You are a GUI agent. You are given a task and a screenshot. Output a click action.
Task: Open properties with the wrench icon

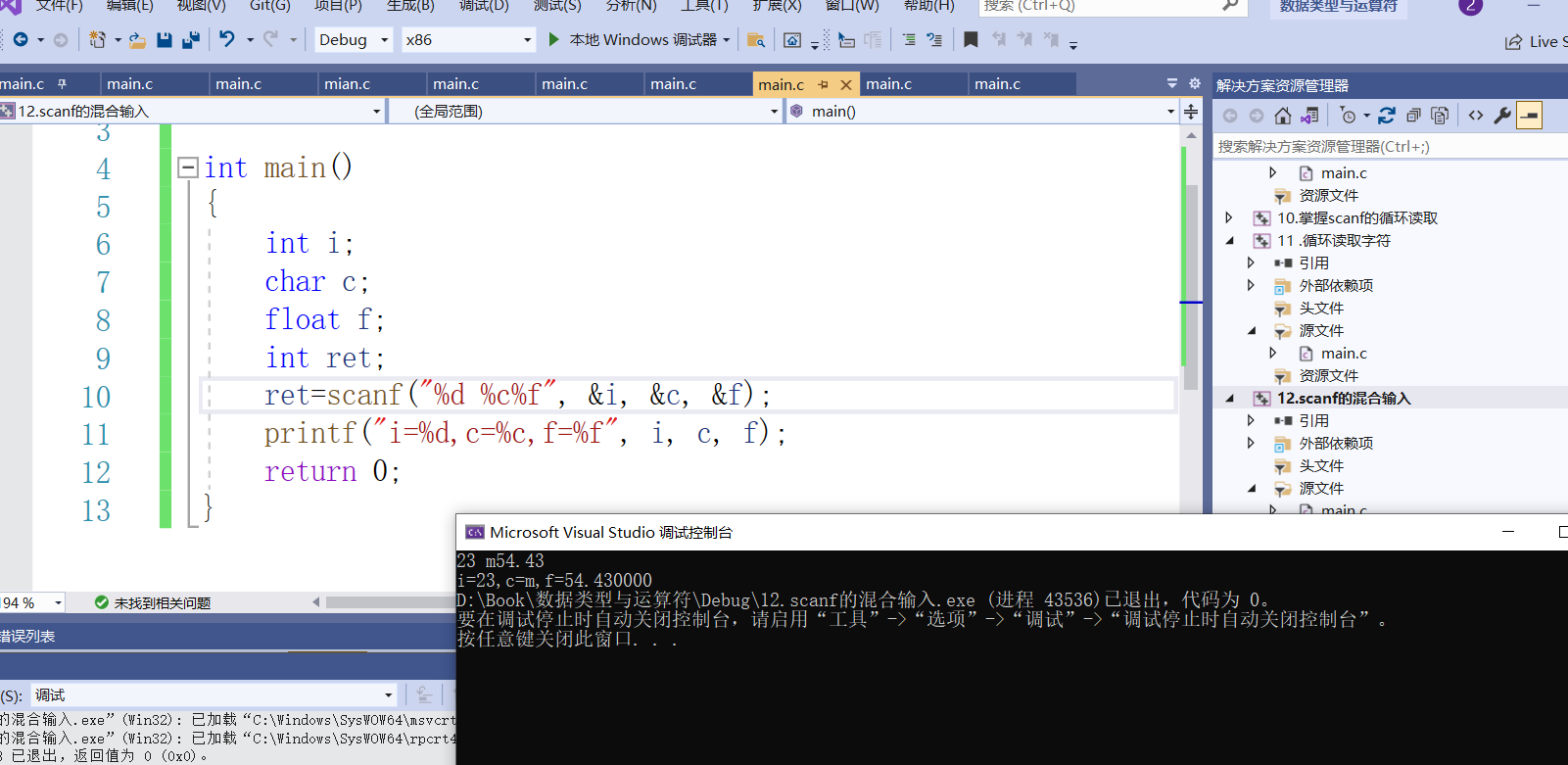click(x=1502, y=116)
